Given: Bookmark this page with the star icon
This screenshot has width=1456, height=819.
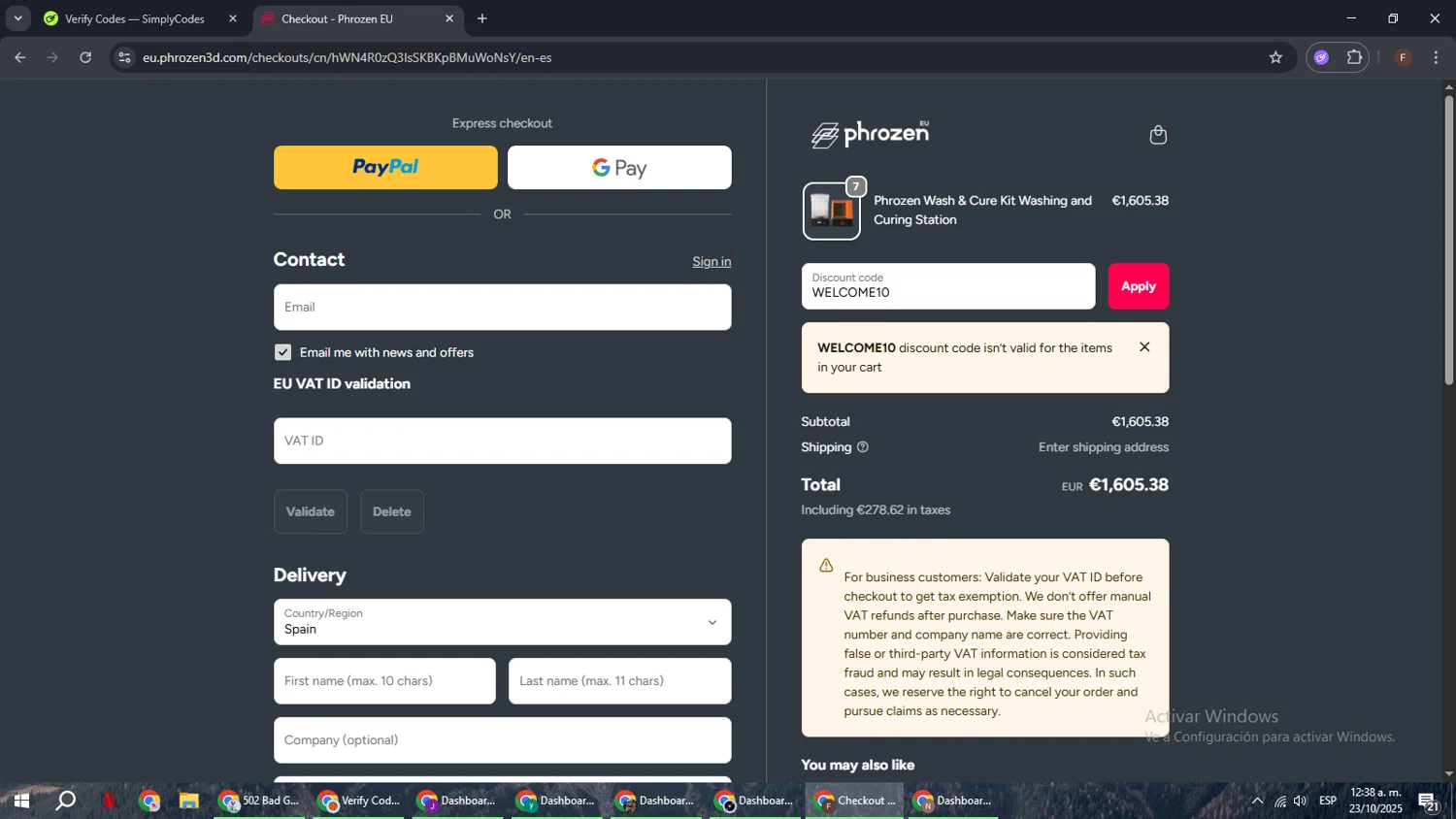Looking at the screenshot, I should tap(1275, 57).
